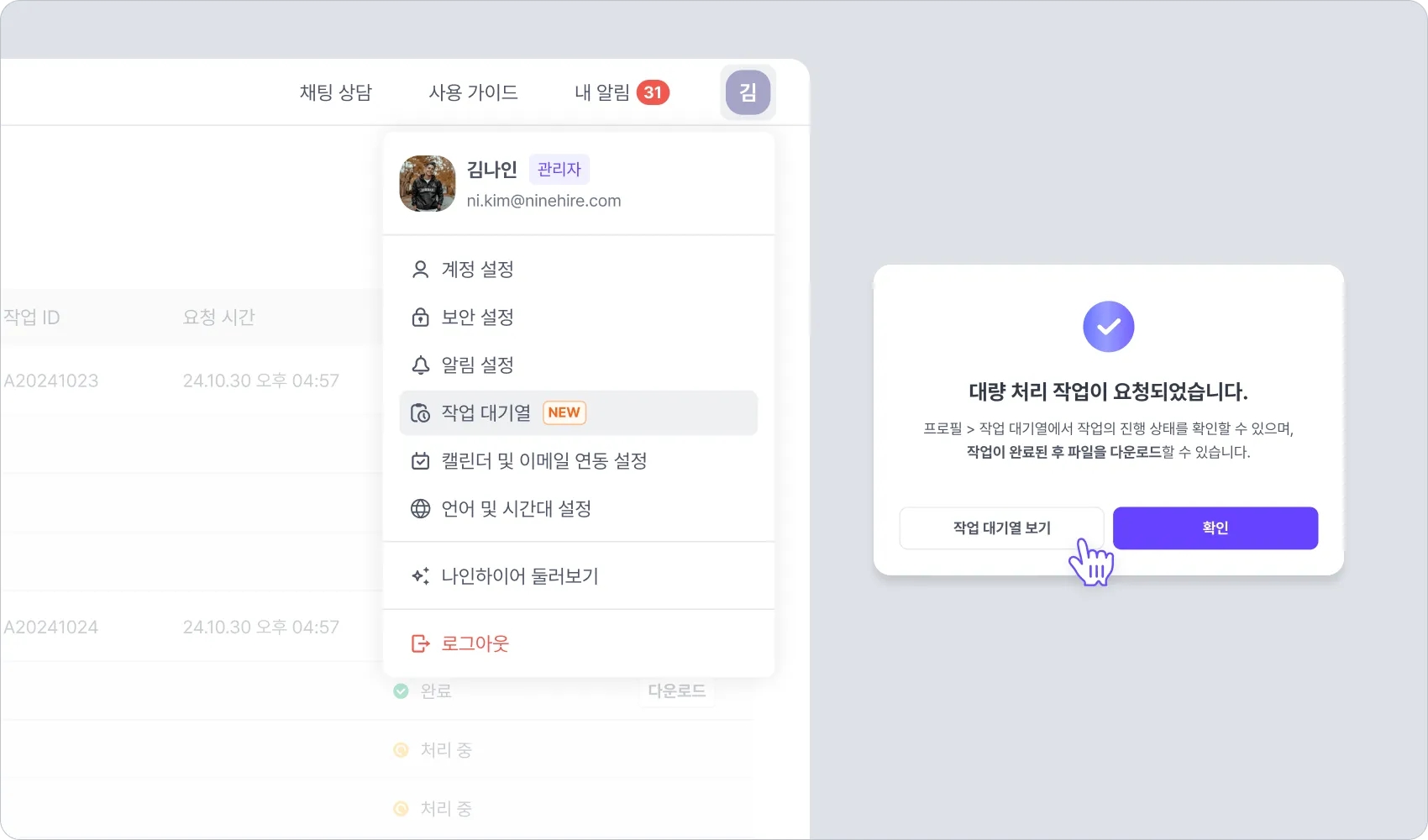
Task: Click the red 로그아웃 exit icon
Action: [x=420, y=643]
